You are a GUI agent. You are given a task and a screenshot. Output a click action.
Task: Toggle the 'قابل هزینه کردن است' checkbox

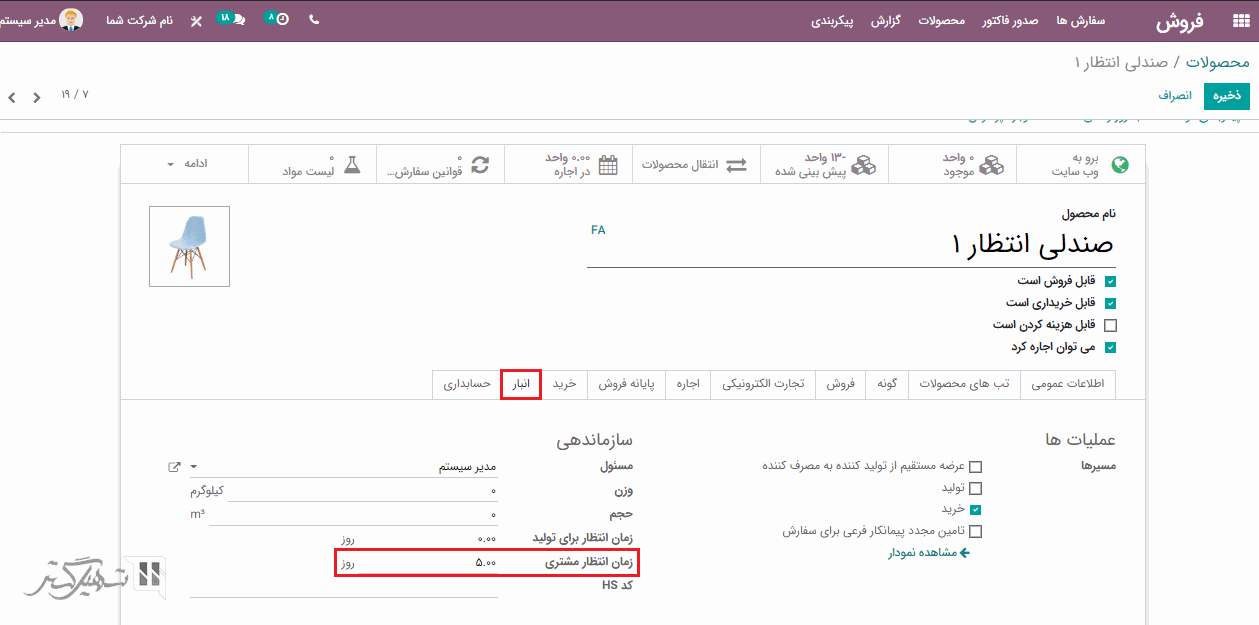pos(1110,325)
